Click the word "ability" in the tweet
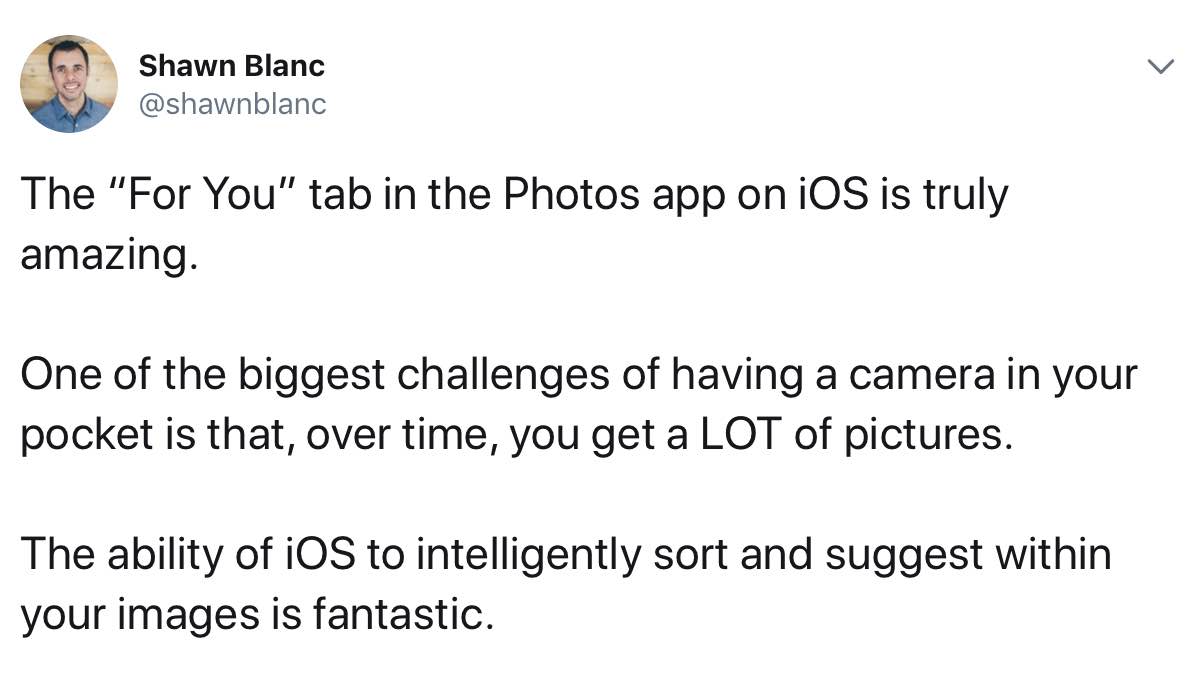Viewport: 1194px width, 687px height. point(170,554)
